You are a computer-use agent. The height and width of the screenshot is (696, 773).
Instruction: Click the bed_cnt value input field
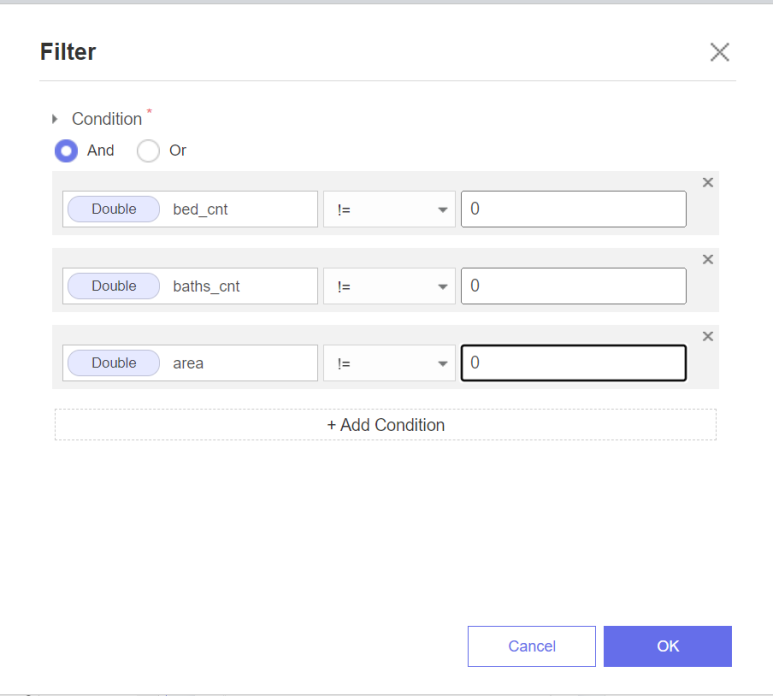click(x=573, y=209)
